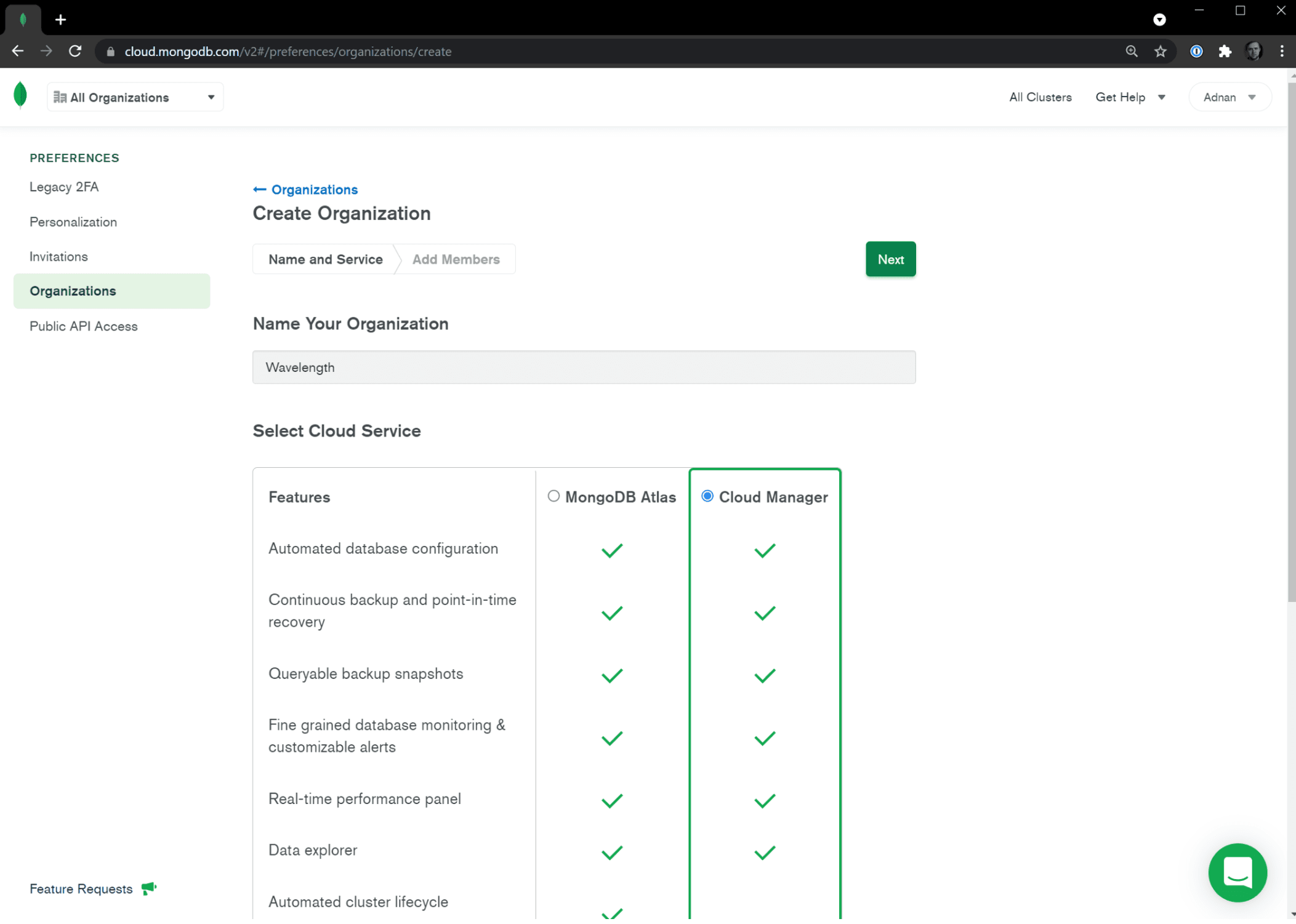Select the Cloud Manager radio button
This screenshot has height=924, width=1296.
707,496
